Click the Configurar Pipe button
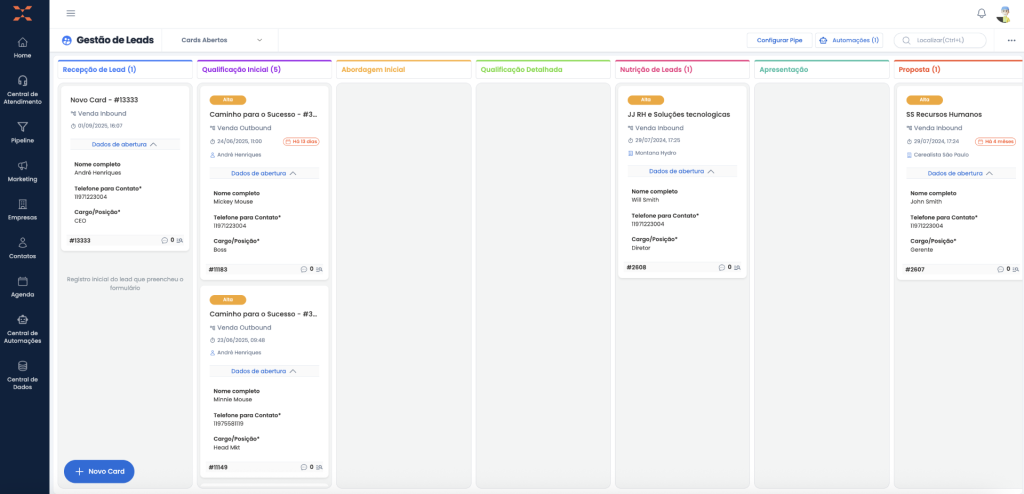The height and width of the screenshot is (494, 1024). pos(779,40)
